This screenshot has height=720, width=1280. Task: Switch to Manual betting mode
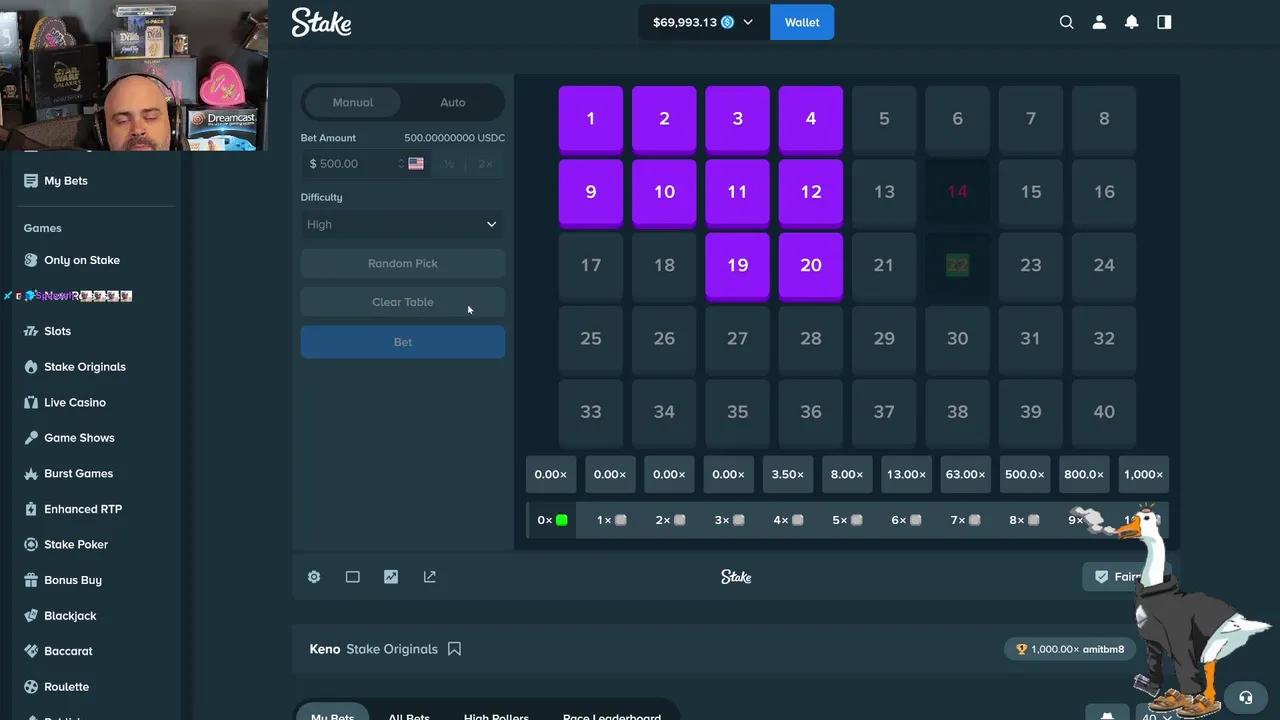coord(353,102)
